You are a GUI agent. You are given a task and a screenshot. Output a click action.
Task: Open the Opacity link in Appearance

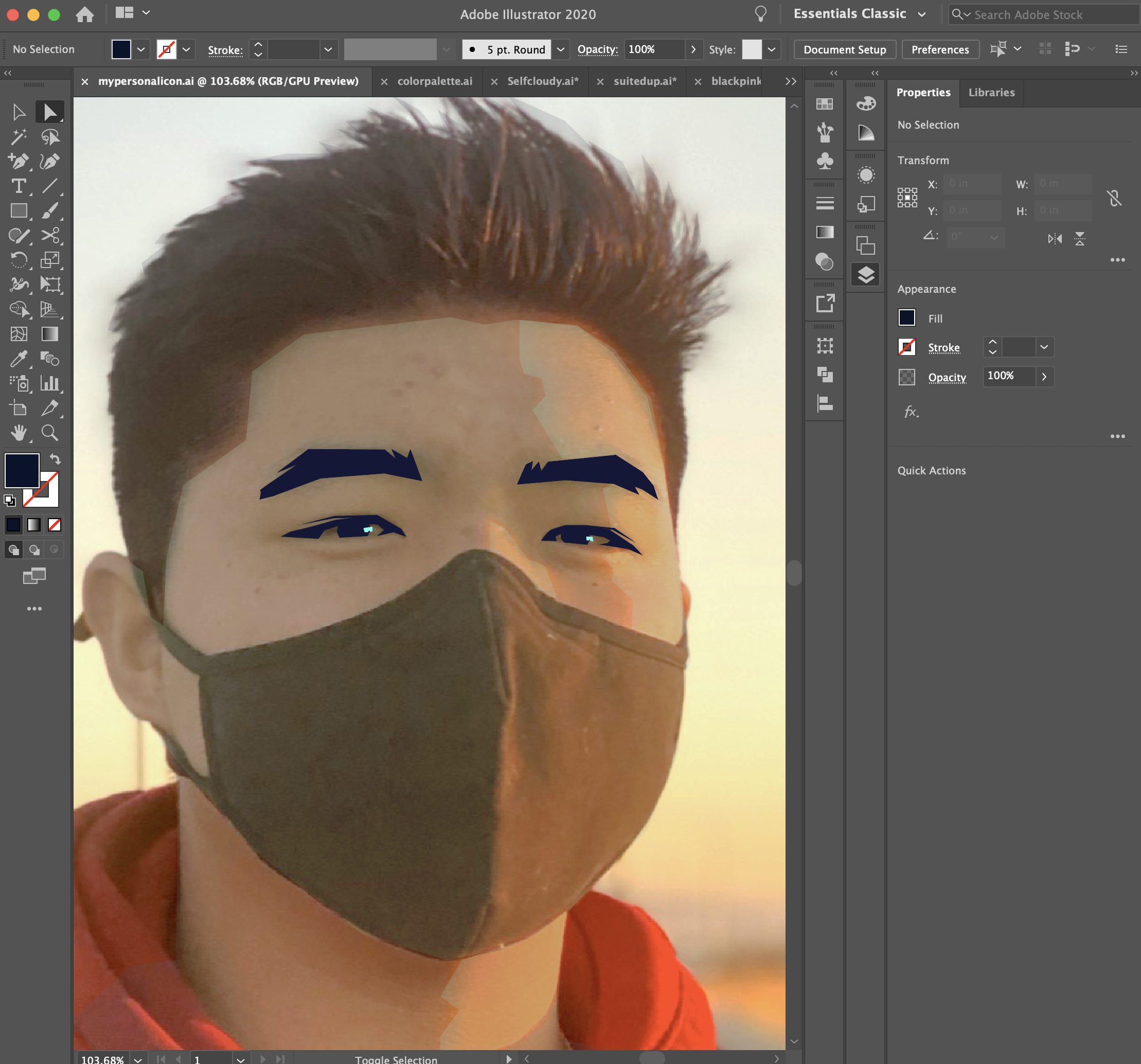[x=947, y=378]
